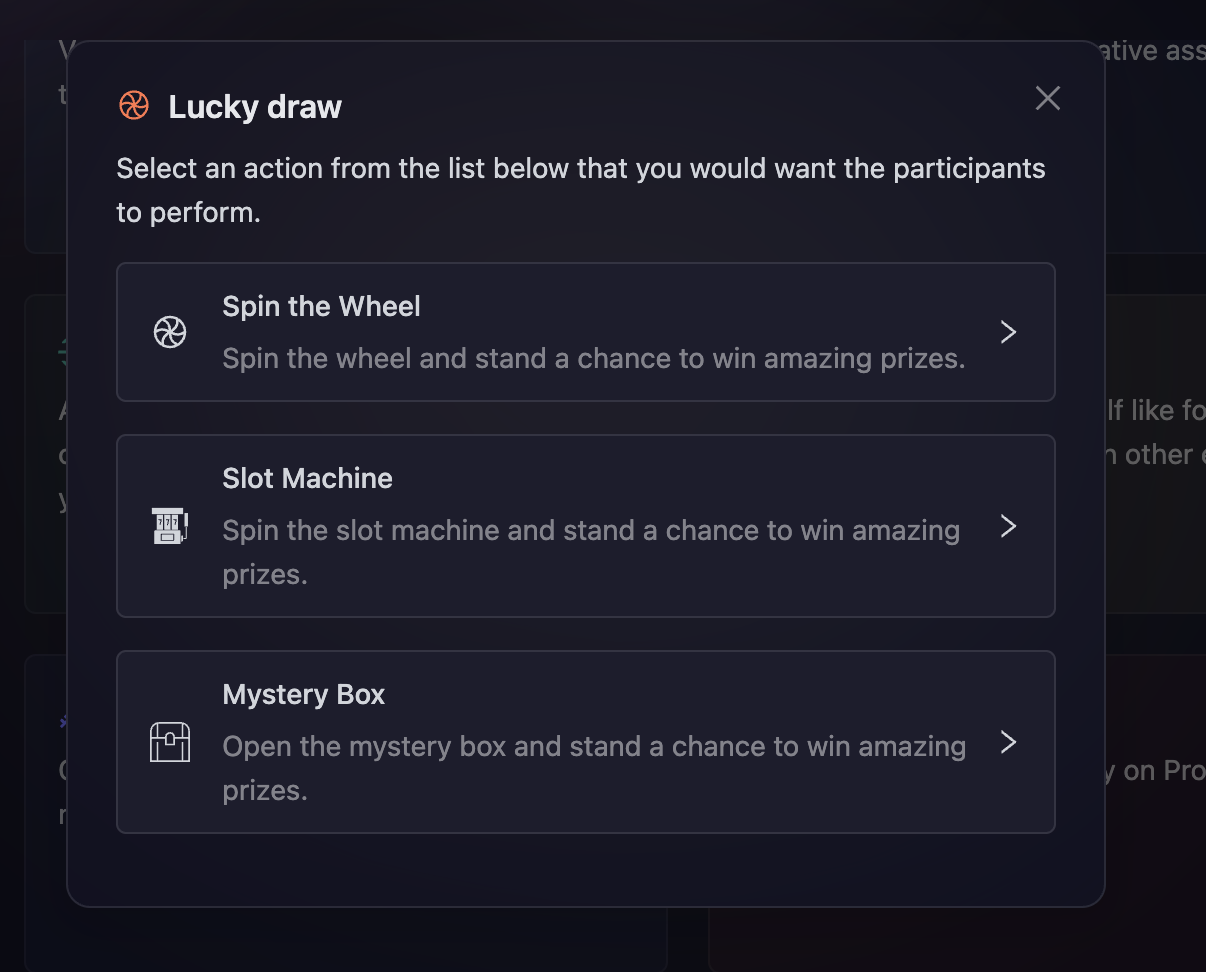Choose the Slot Machine action card
The image size is (1206, 972).
point(586,526)
